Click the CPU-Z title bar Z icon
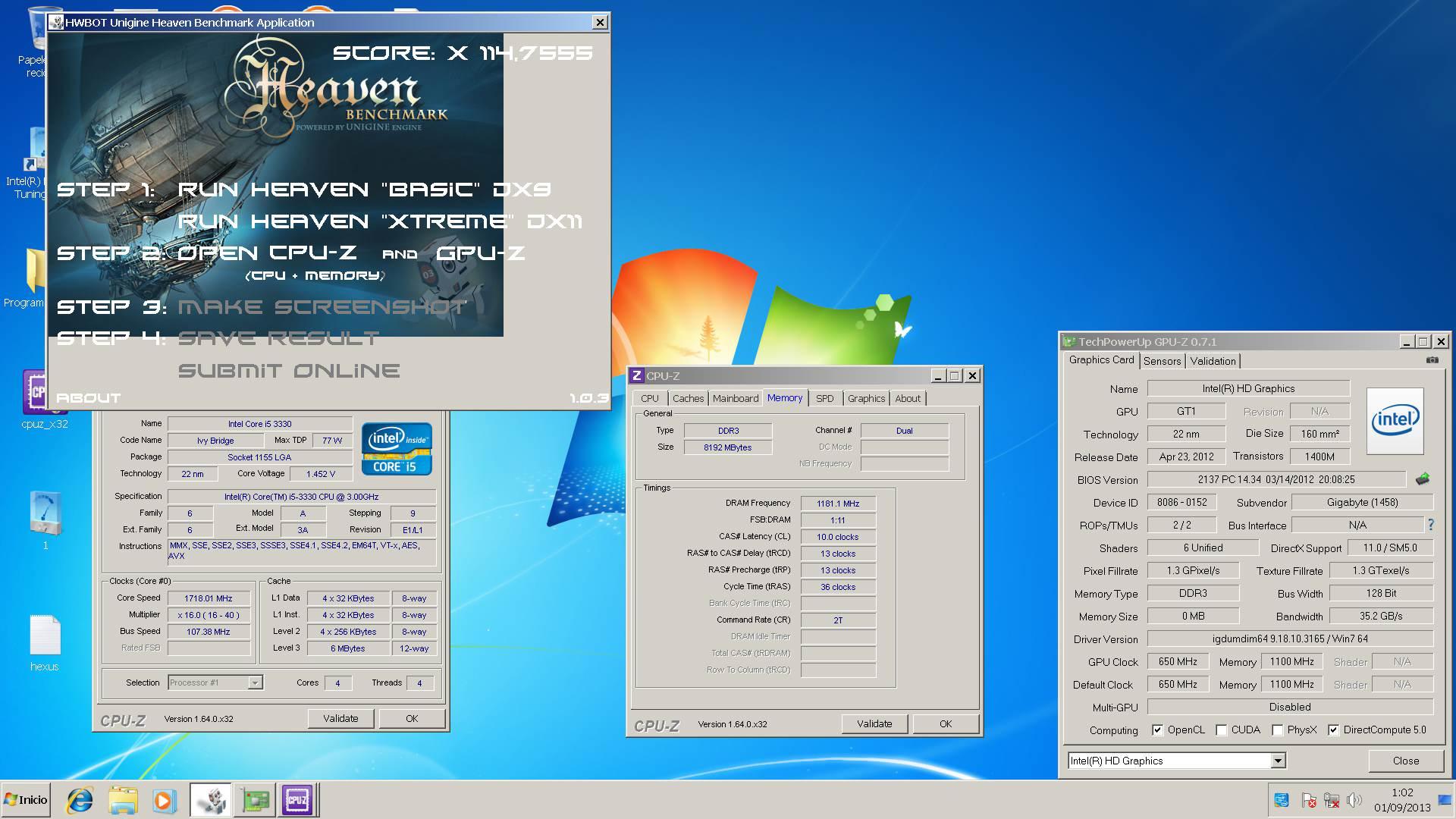The image size is (1456, 819). (637, 375)
